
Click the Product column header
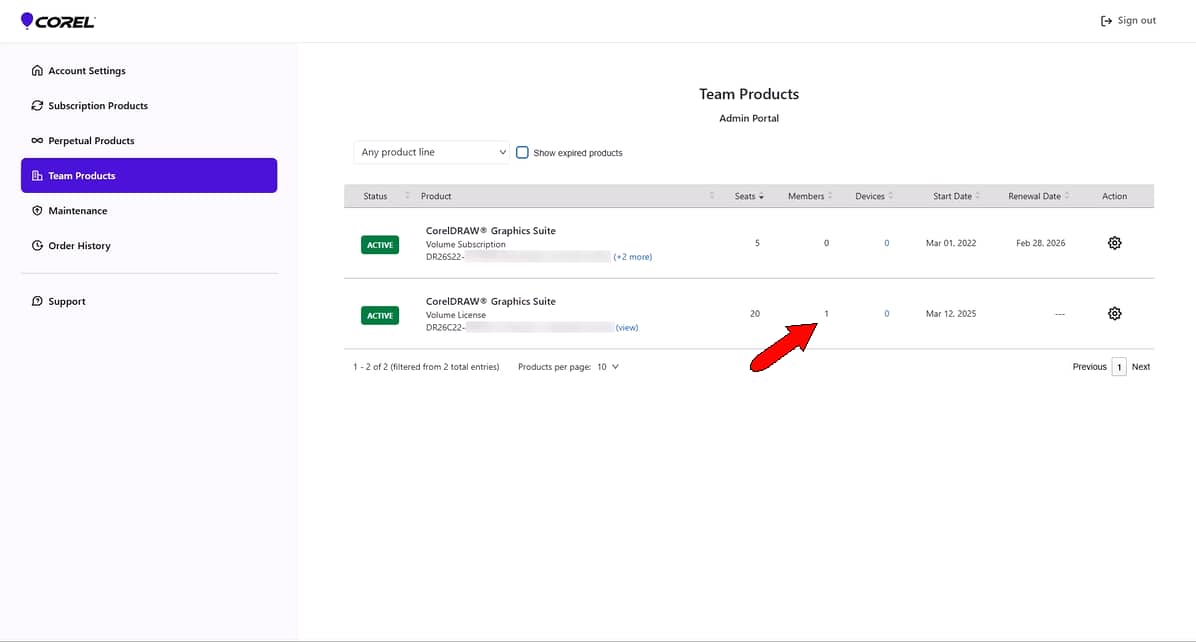pos(436,196)
